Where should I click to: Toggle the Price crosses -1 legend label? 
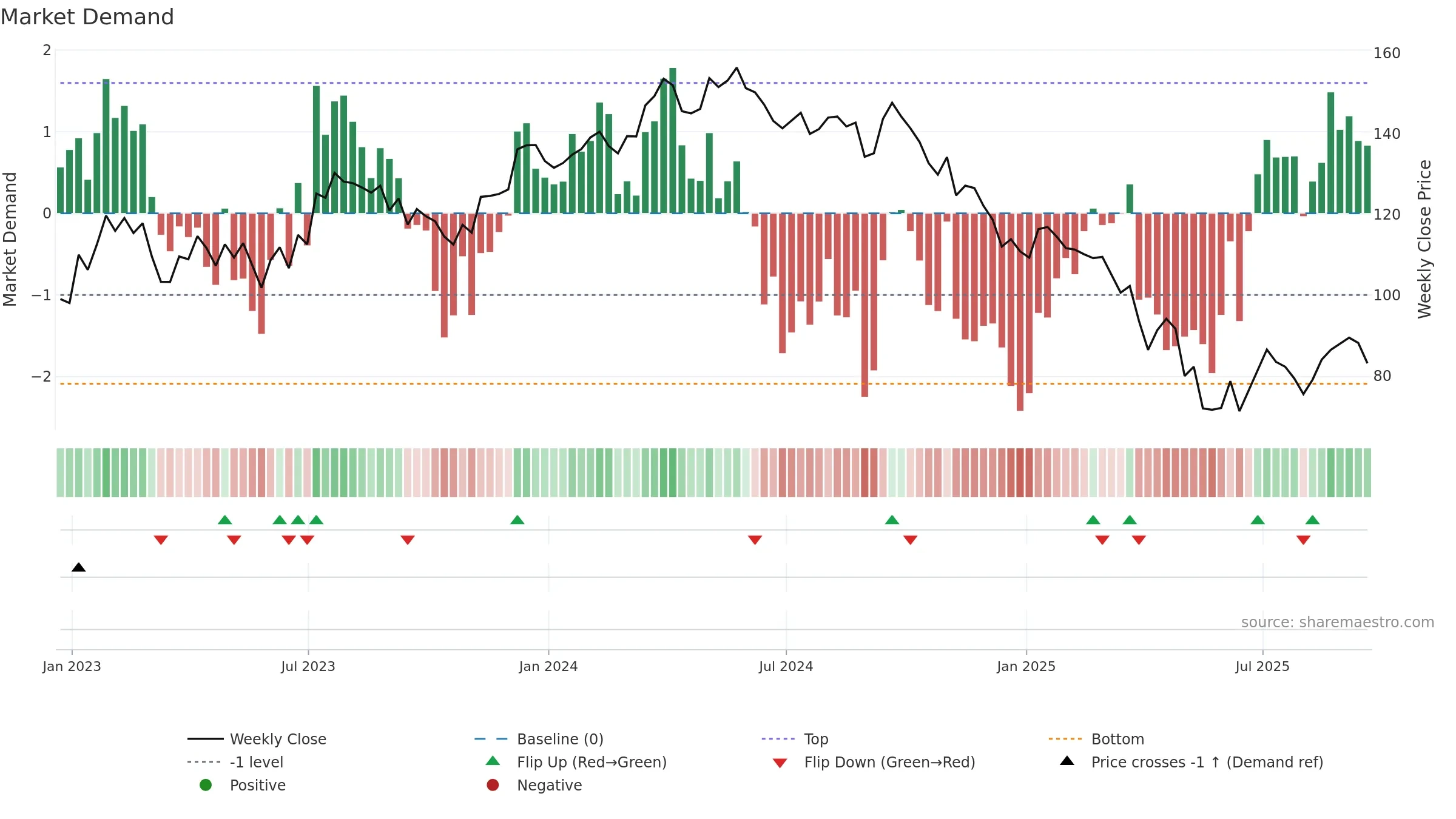(1207, 762)
